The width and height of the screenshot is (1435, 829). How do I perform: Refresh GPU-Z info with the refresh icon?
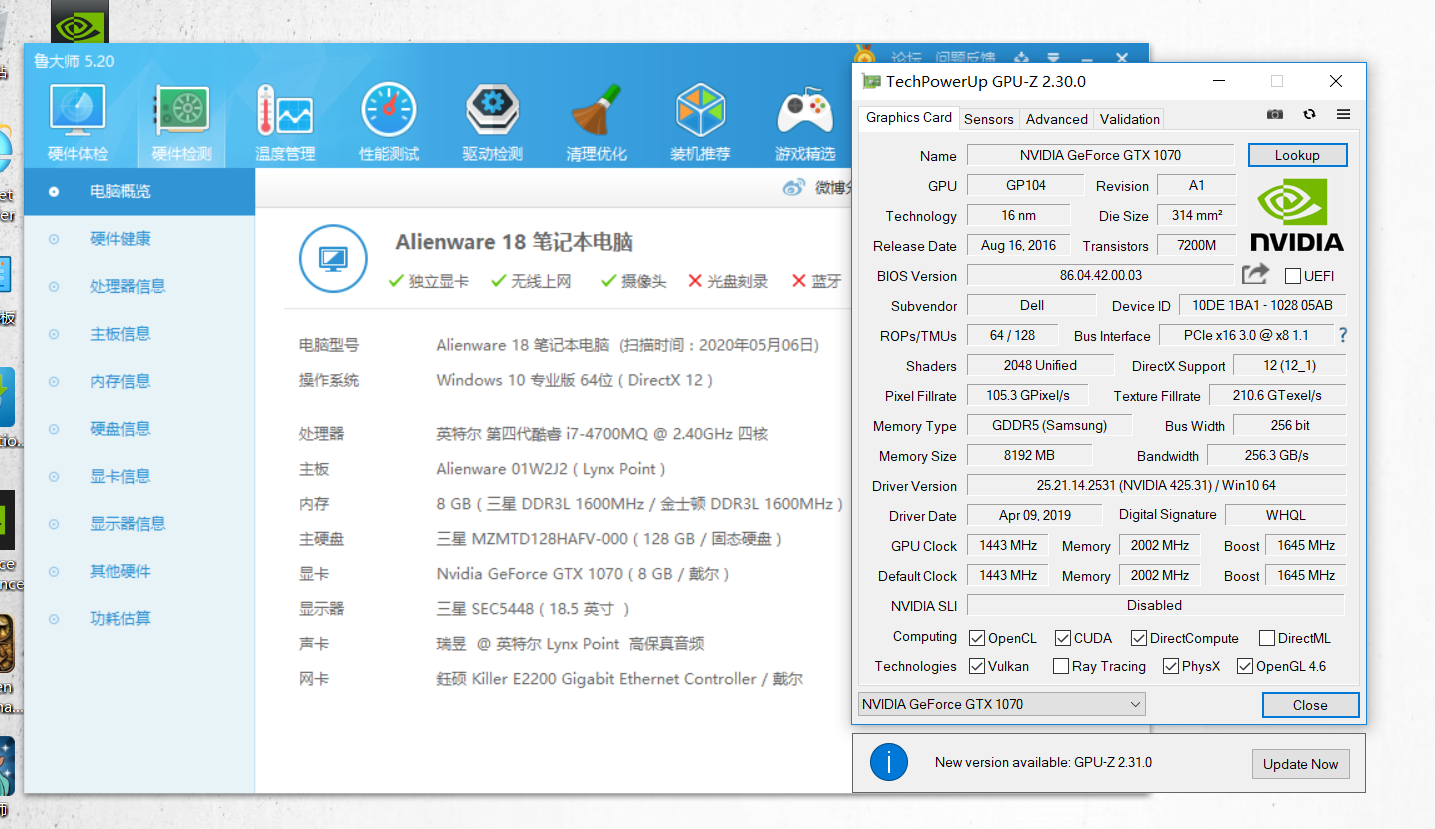[x=1309, y=115]
